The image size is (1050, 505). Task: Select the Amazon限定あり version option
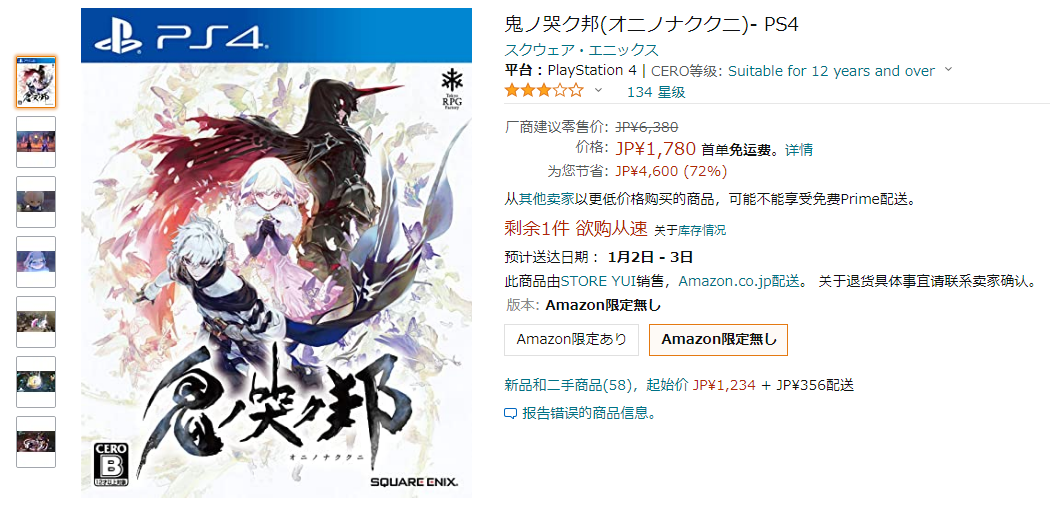tap(571, 340)
